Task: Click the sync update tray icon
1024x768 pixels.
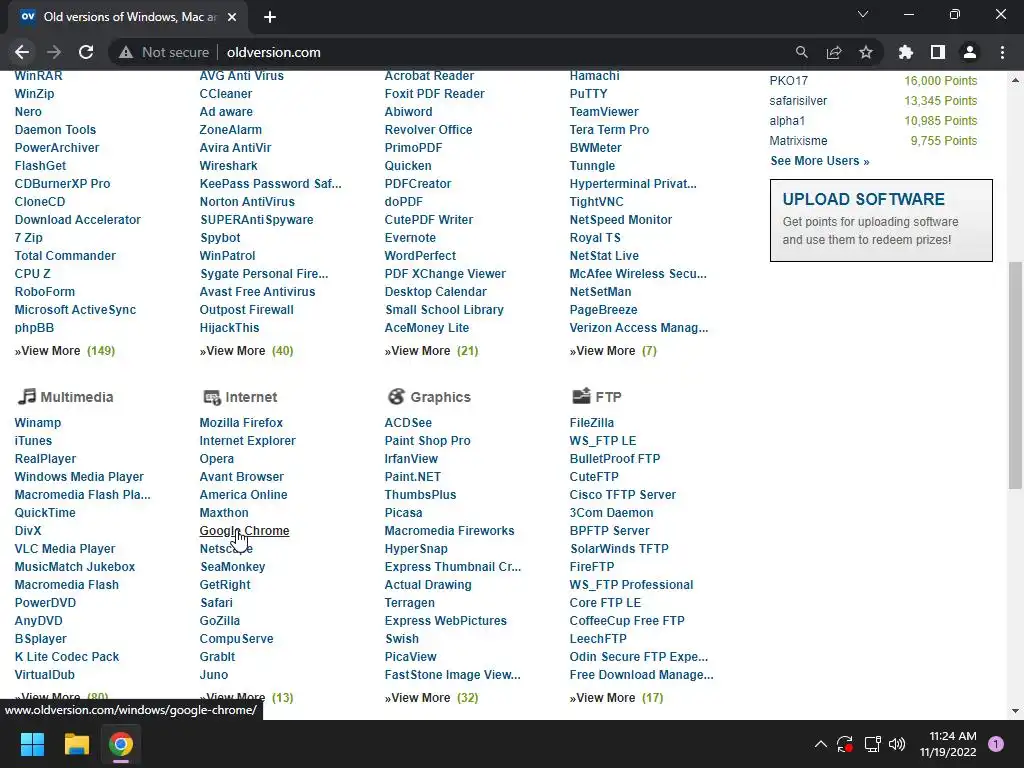Action: coord(844,744)
